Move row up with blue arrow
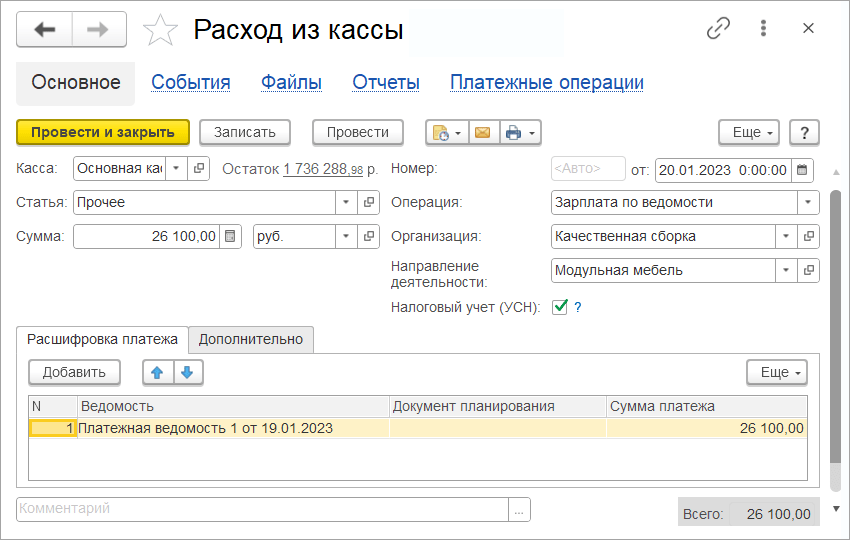 point(157,372)
